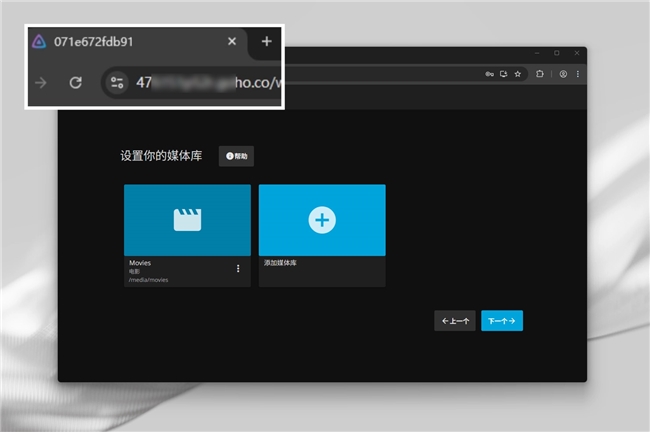Select the 071e672fdb91 browser tab
Screen dimensions: 650x432
[x=138, y=41]
